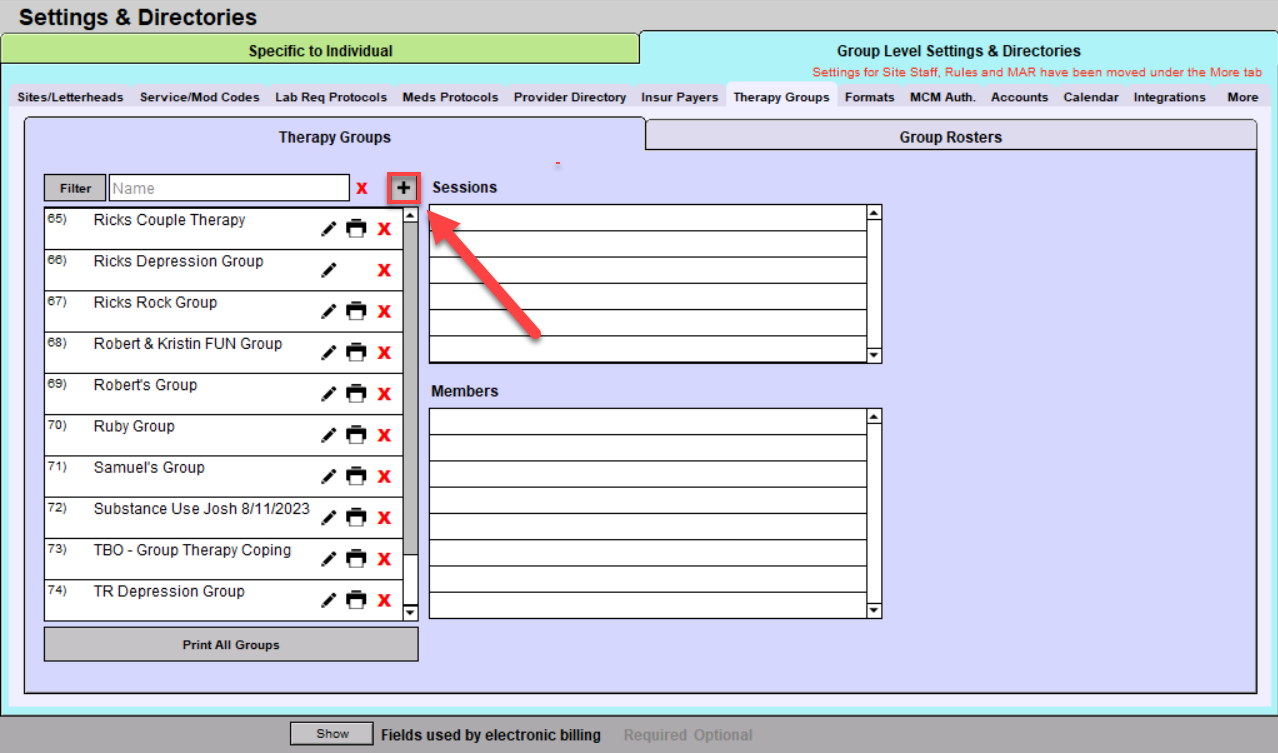1278x753 pixels.
Task: Open the Specific to Individual tab
Action: [320, 51]
